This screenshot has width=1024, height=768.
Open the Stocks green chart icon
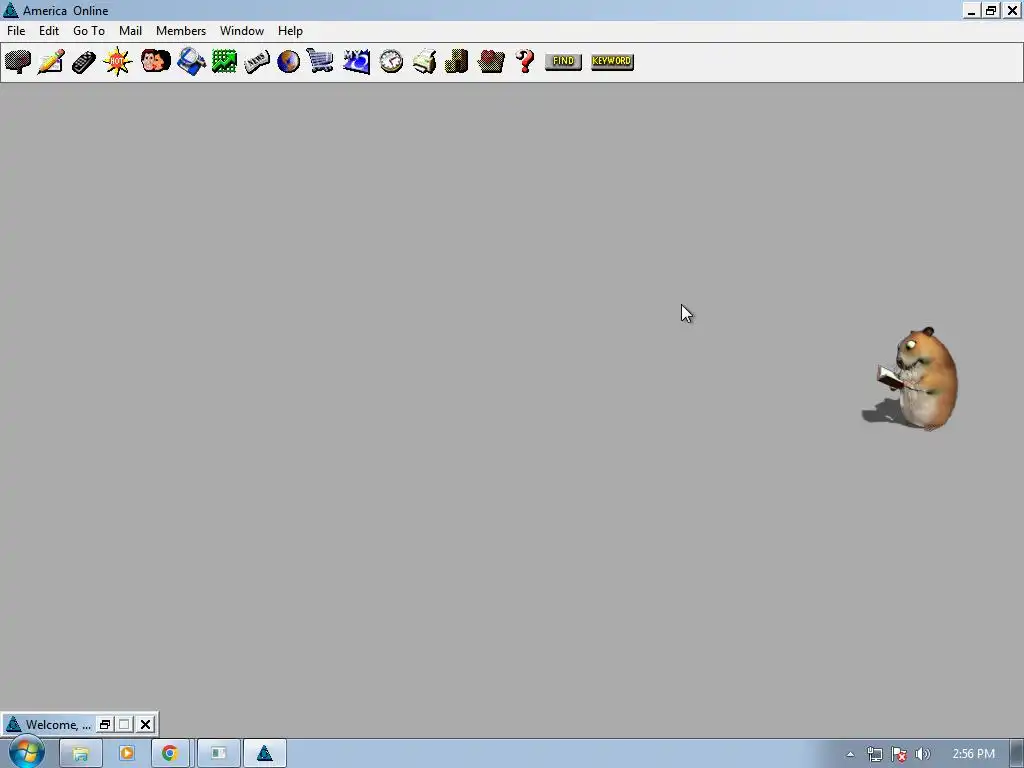pyautogui.click(x=224, y=61)
